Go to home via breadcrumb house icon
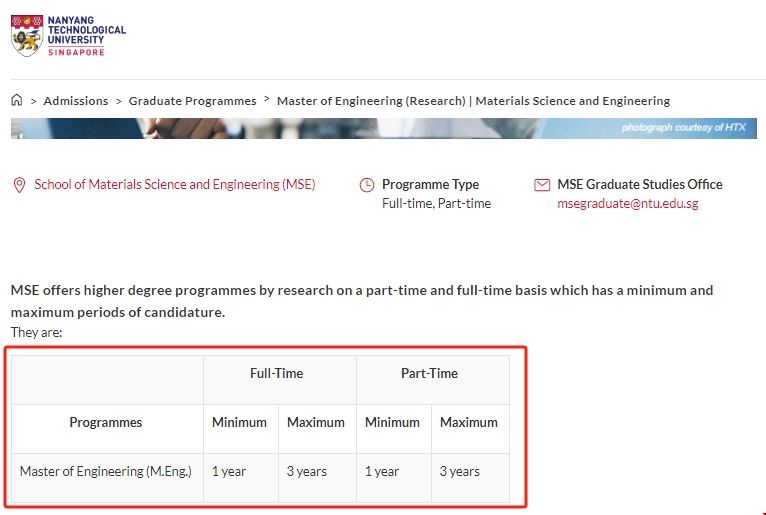 coord(17,100)
